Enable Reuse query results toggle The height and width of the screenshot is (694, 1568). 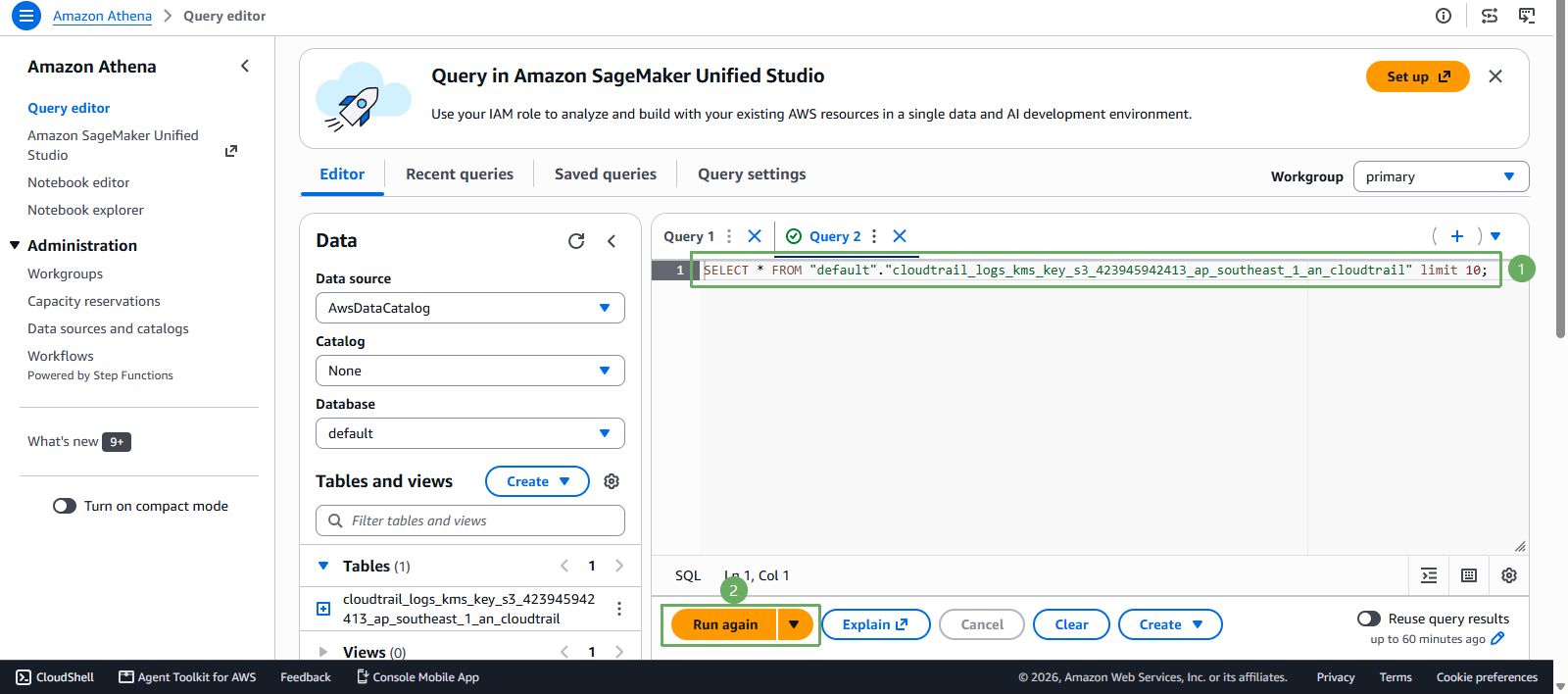(1369, 619)
